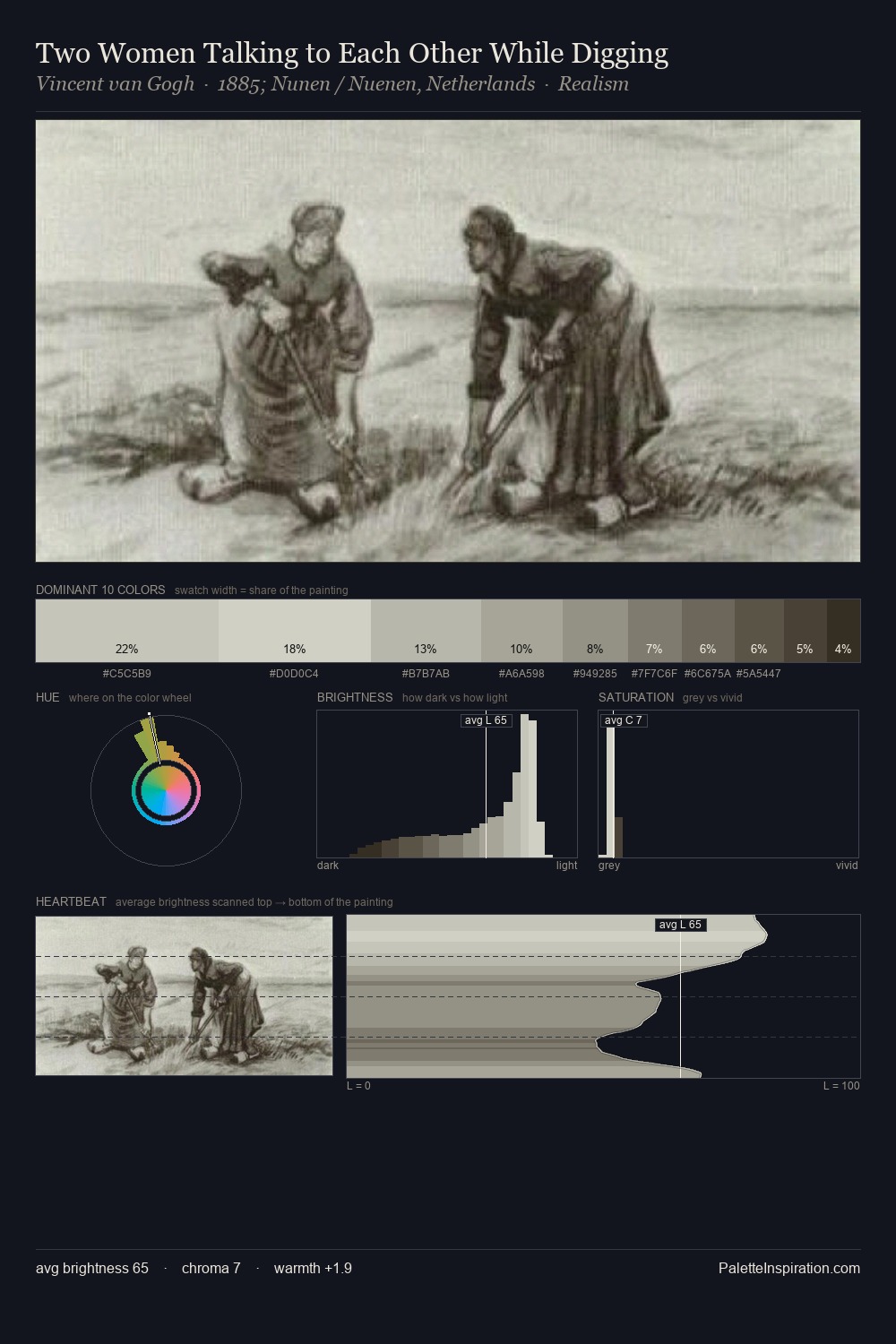The image size is (896, 1344).
Task: Click the DOMINANT 10 COLORS heading
Action: (x=100, y=590)
